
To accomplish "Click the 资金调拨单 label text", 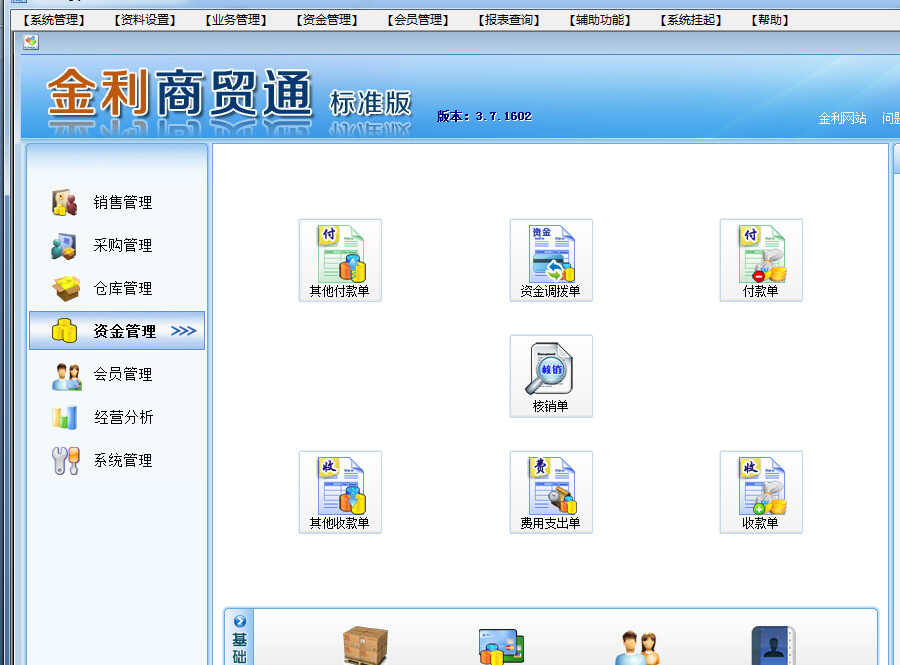I will [x=550, y=291].
